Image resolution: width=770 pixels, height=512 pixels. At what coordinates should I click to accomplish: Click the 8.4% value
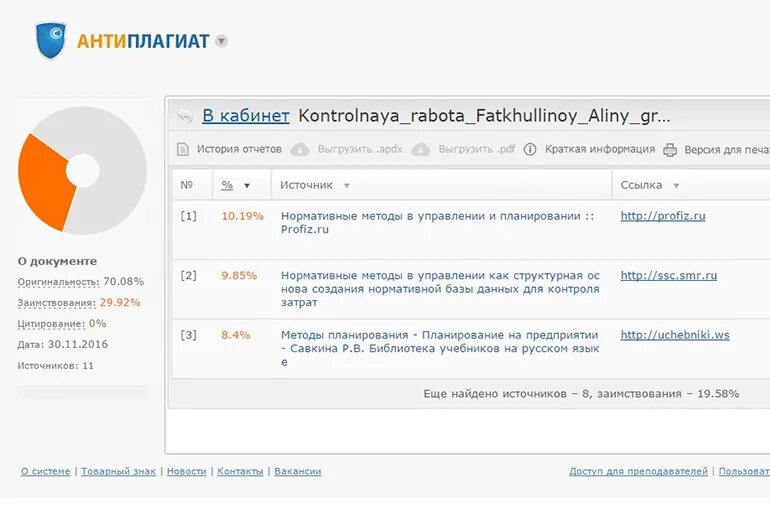(236, 335)
